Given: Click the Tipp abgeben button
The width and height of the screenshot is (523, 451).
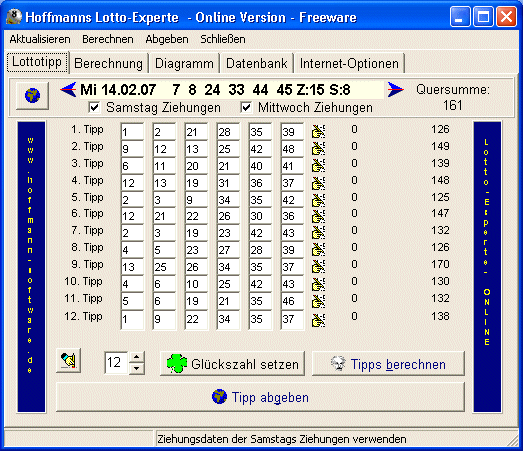Looking at the screenshot, I should click(x=260, y=397).
